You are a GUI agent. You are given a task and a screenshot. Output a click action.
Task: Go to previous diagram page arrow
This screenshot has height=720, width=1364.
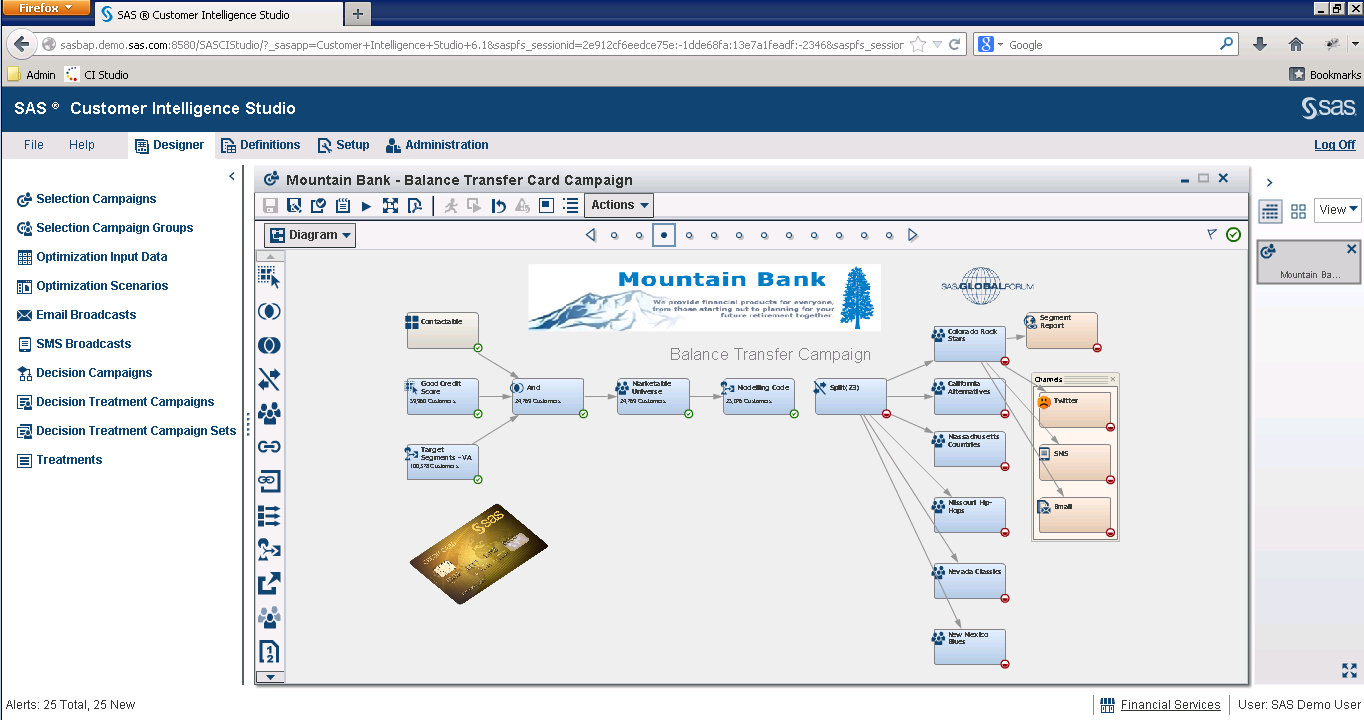point(590,235)
